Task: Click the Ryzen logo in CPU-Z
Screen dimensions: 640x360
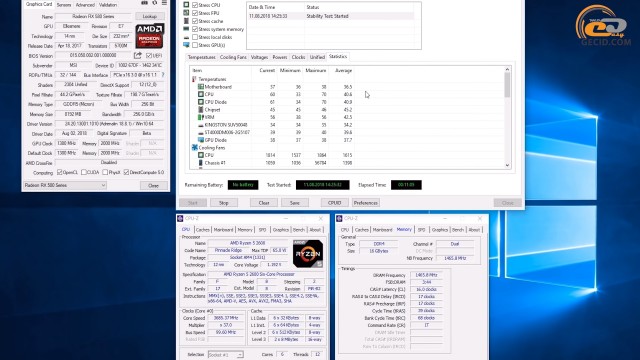Action: point(308,253)
